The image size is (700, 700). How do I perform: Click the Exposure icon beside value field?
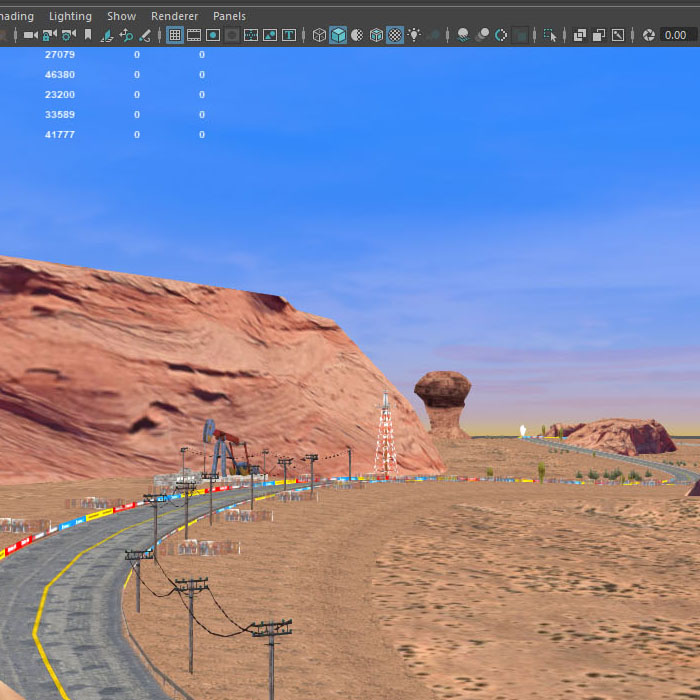point(648,35)
